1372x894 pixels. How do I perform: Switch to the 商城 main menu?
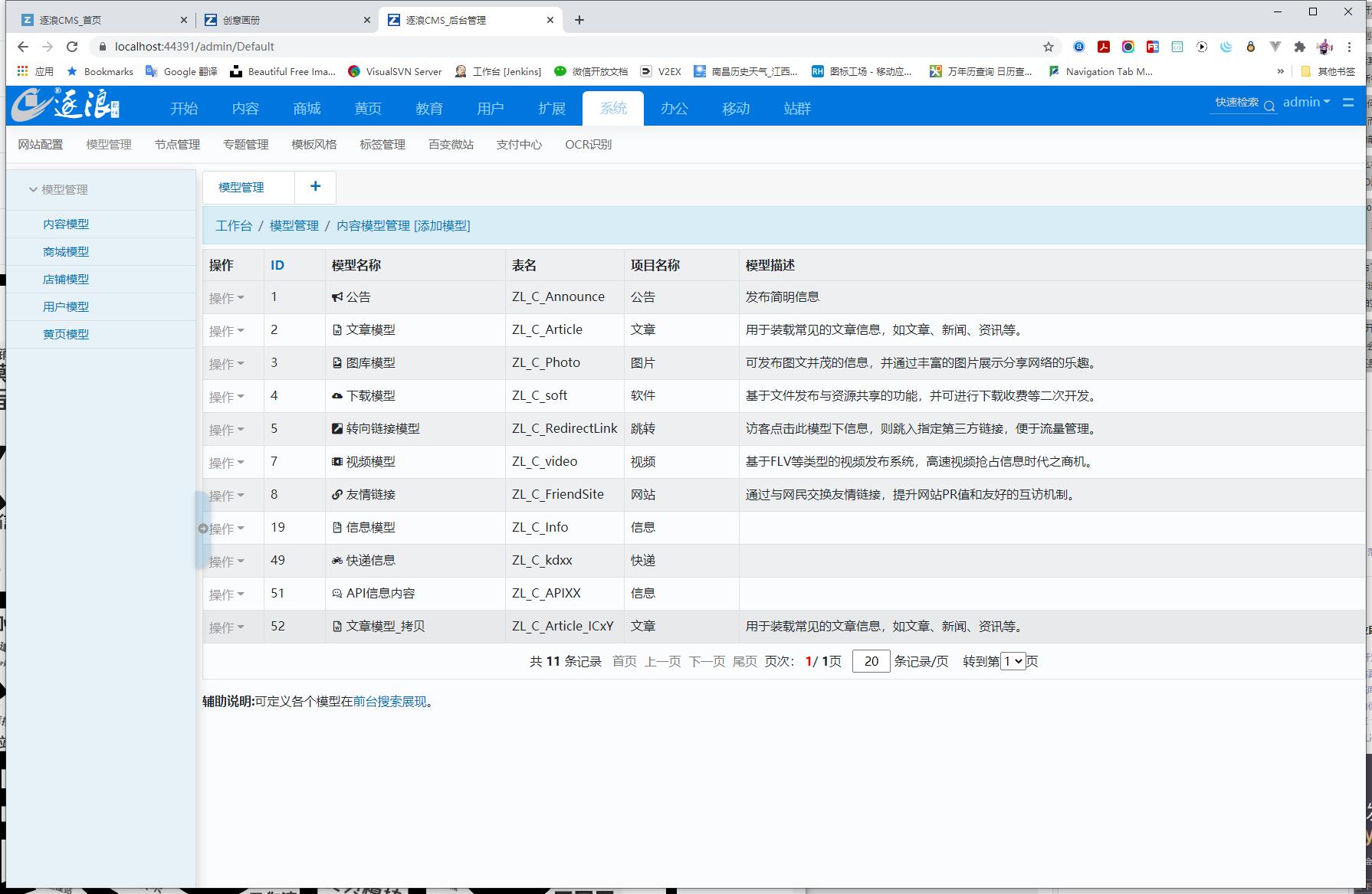tap(307, 108)
